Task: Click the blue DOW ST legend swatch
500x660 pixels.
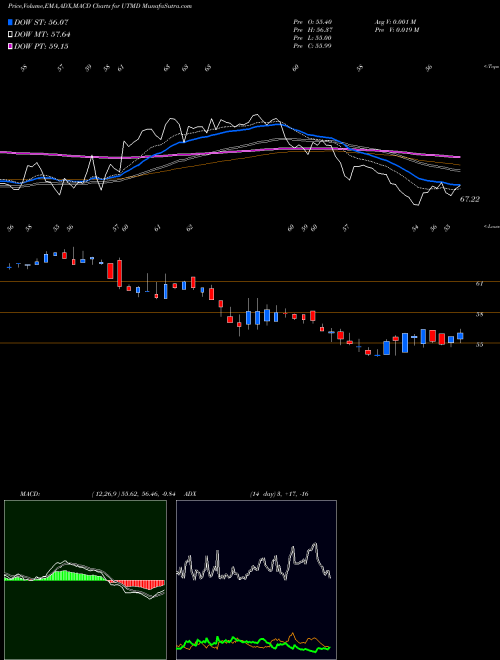Action: click(x=10, y=22)
